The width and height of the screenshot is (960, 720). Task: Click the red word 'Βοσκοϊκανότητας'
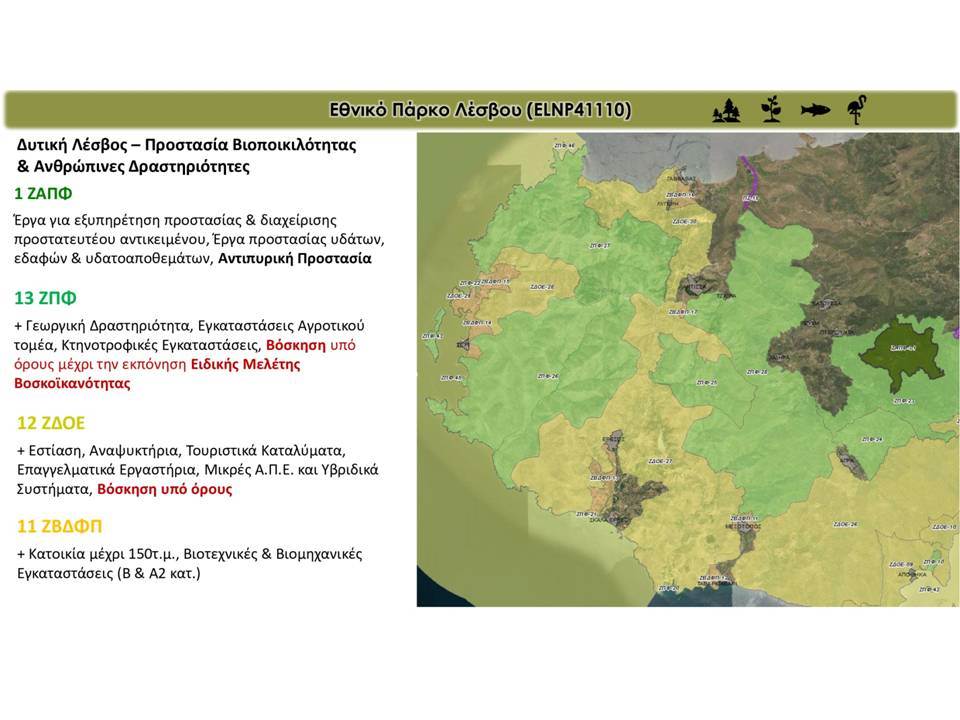point(72,384)
